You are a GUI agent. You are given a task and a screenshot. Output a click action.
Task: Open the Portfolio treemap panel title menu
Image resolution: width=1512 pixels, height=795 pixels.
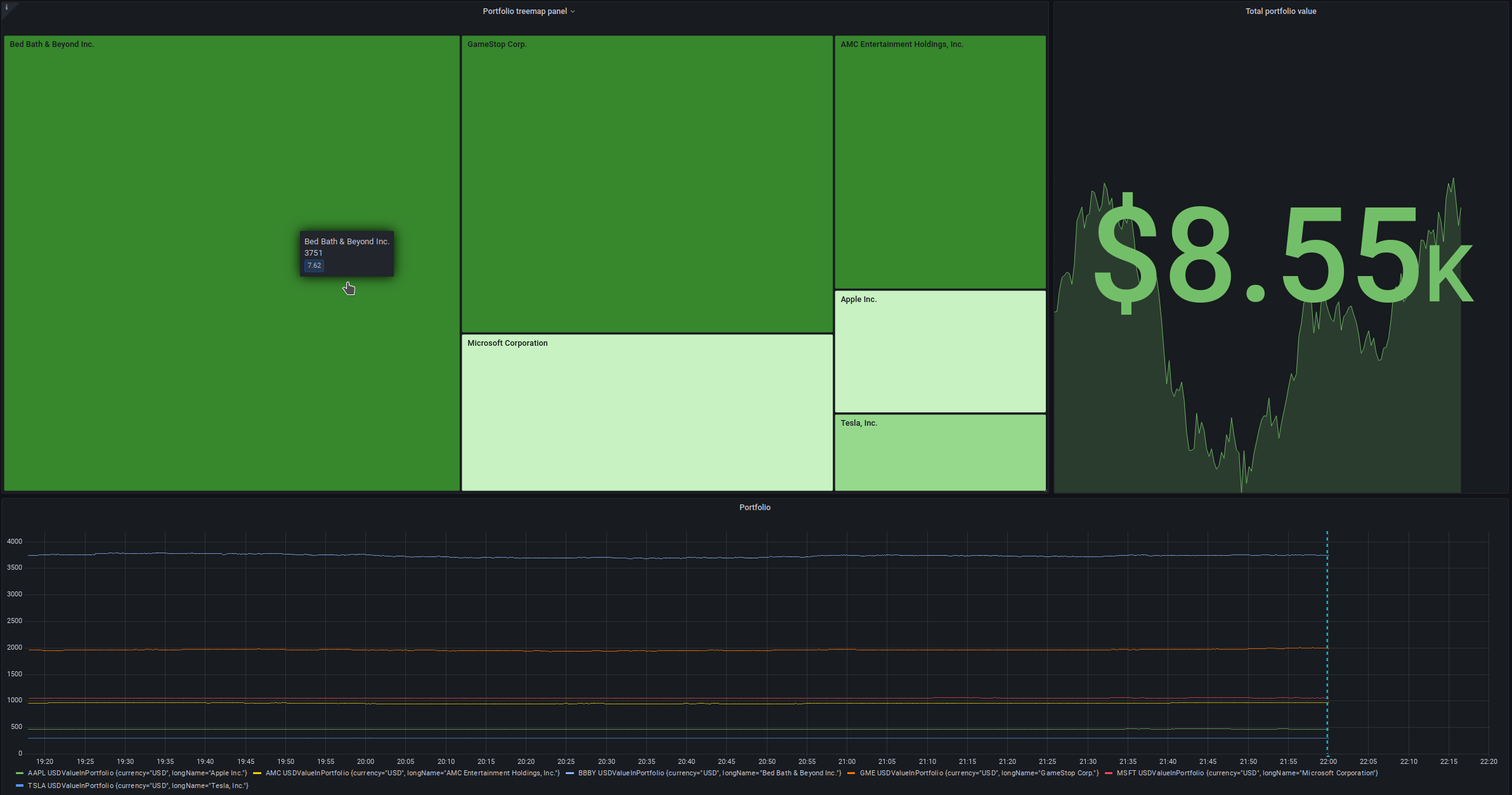528,11
